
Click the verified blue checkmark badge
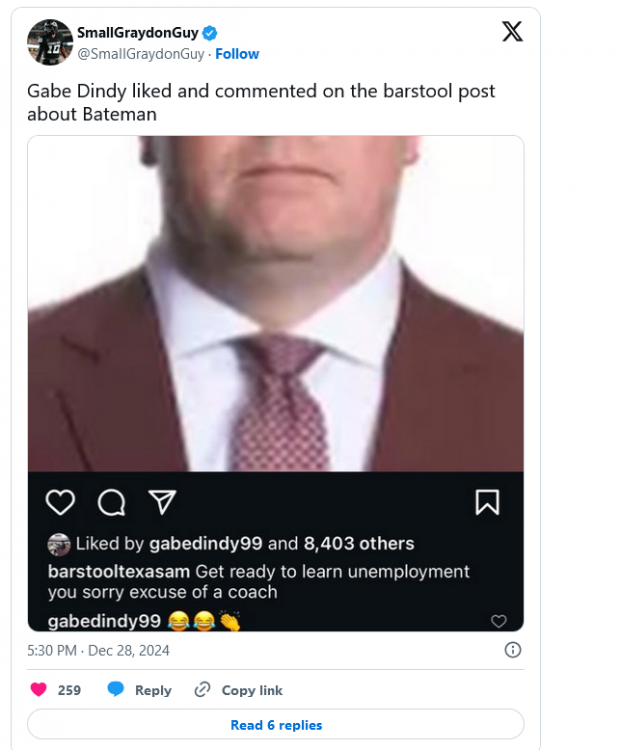tap(210, 34)
